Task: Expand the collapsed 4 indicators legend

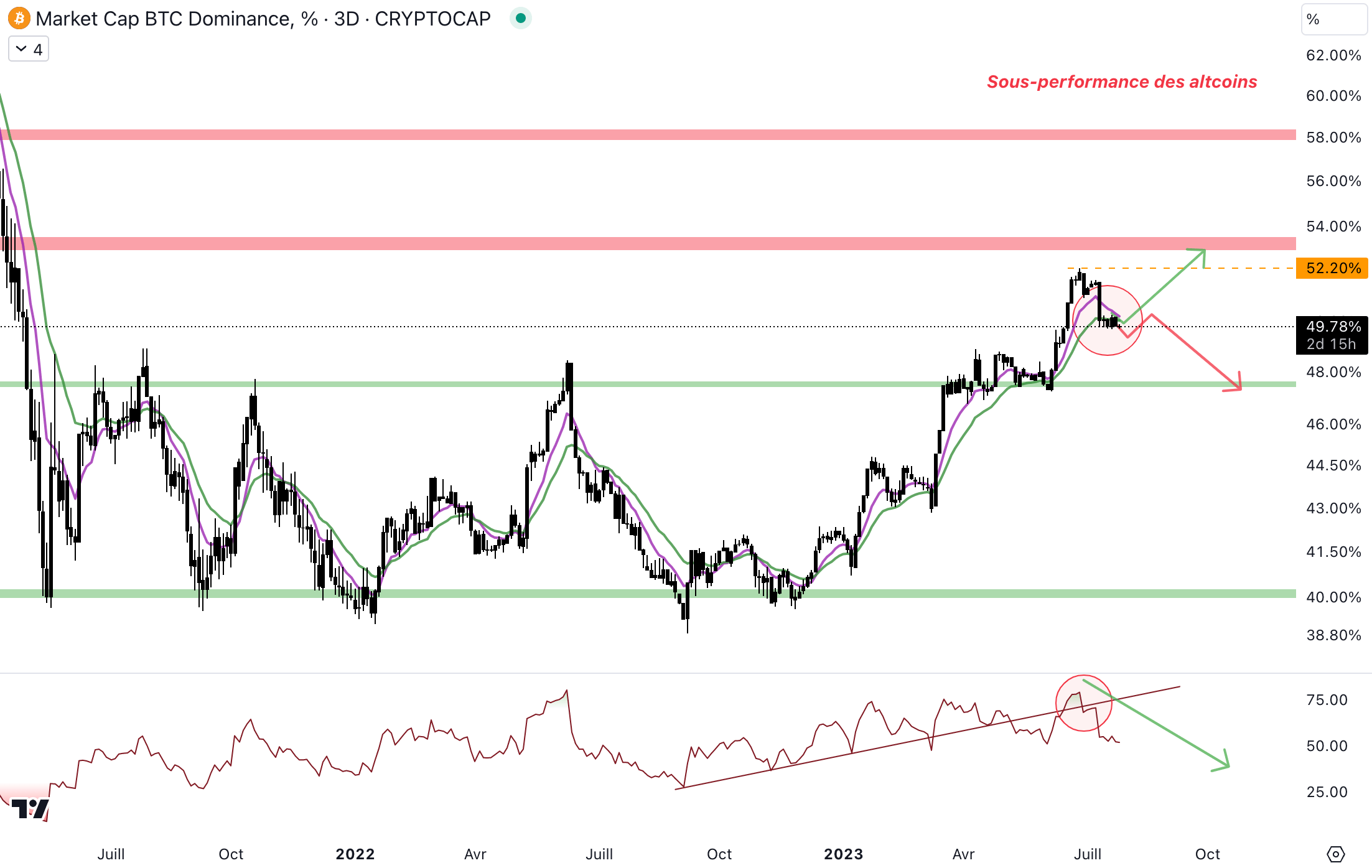Action: 29,49
